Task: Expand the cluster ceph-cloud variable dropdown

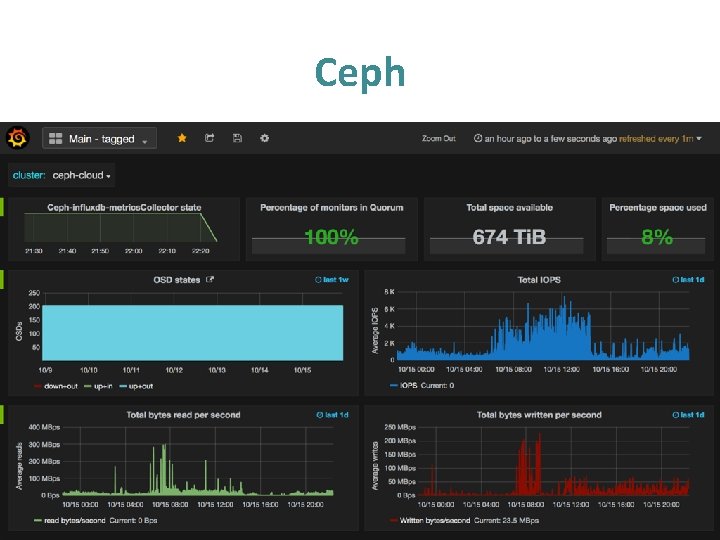Action: click(x=82, y=175)
